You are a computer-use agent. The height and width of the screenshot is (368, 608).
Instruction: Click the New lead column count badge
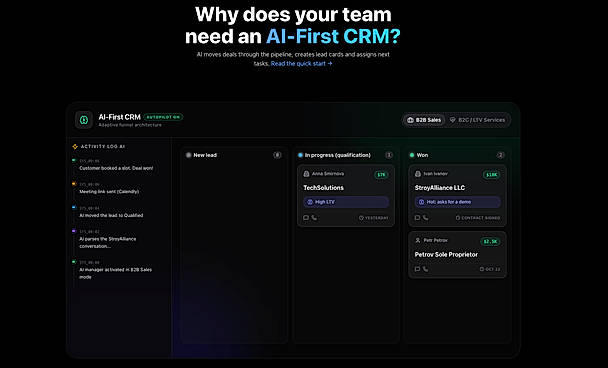pos(277,155)
